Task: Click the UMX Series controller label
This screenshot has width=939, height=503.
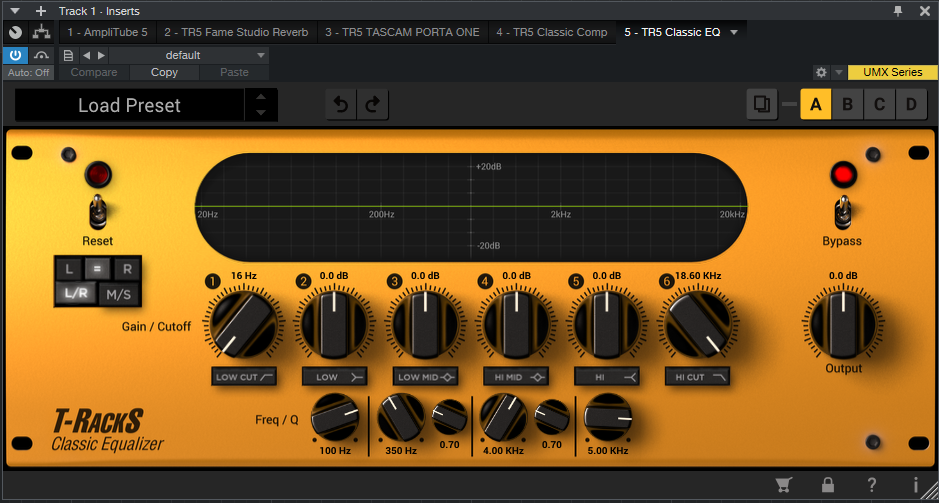Action: coord(892,72)
